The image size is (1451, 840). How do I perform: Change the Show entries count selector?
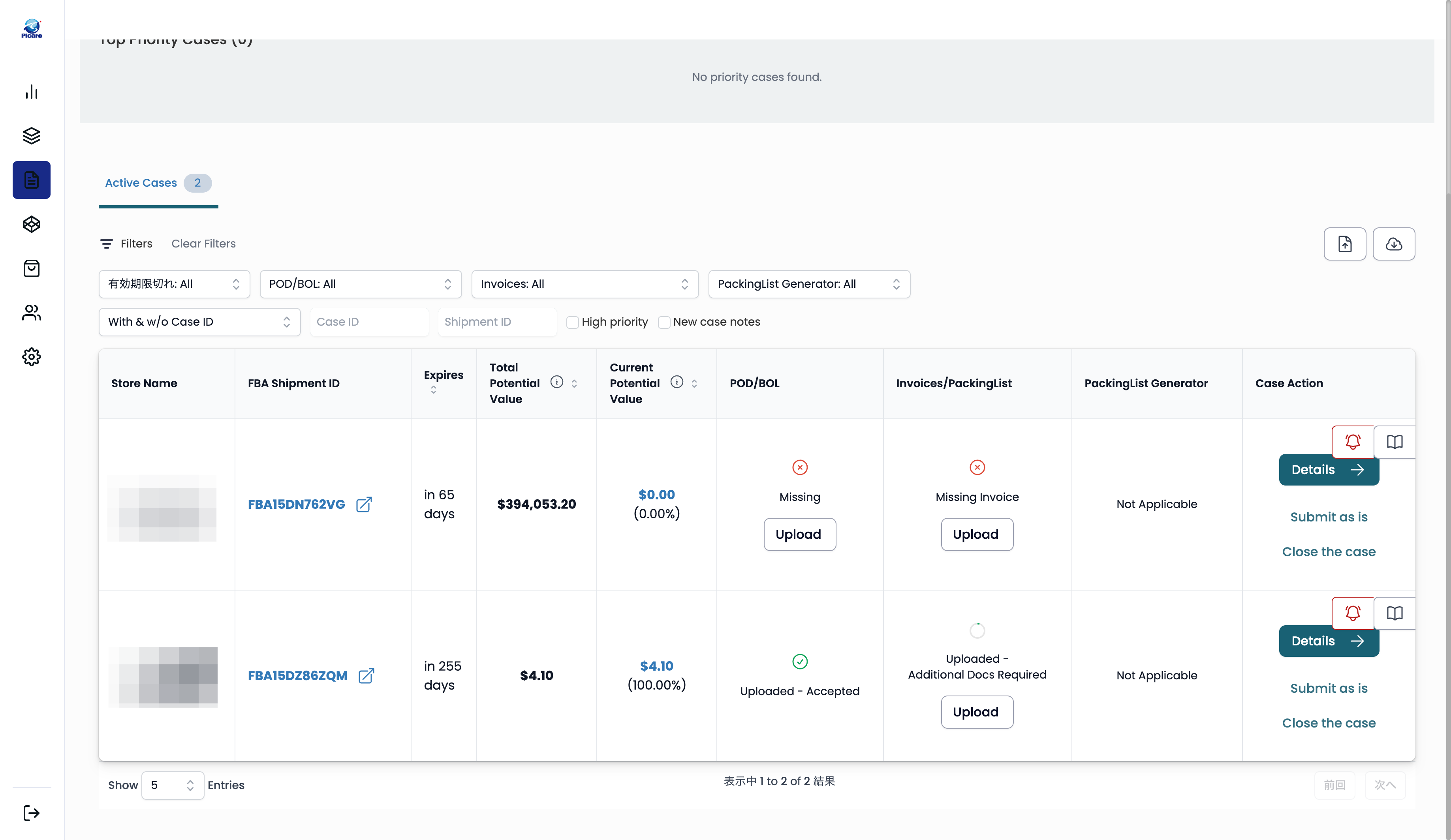(x=173, y=786)
